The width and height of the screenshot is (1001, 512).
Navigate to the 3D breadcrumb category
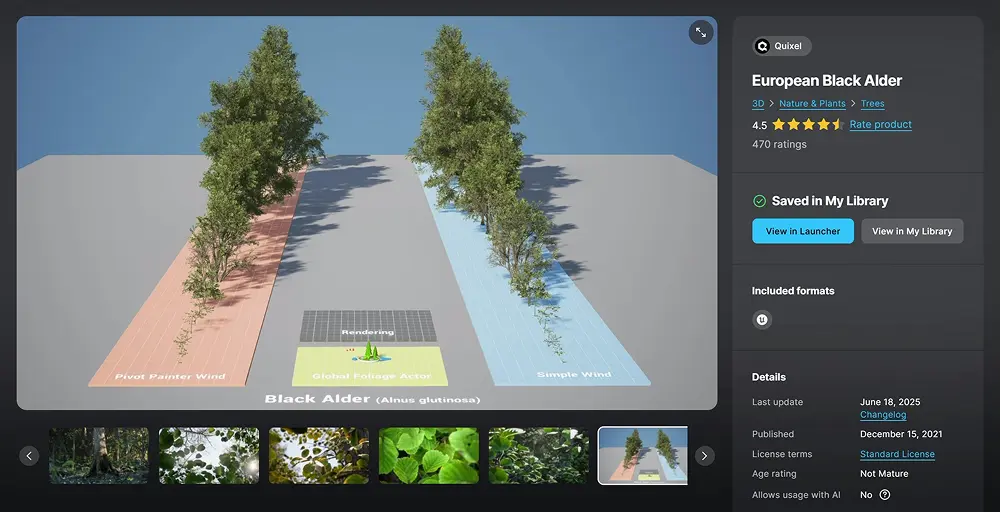757,104
